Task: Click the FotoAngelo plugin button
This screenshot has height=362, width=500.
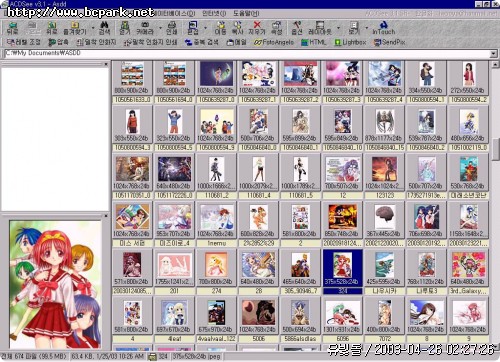Action: pos(274,42)
